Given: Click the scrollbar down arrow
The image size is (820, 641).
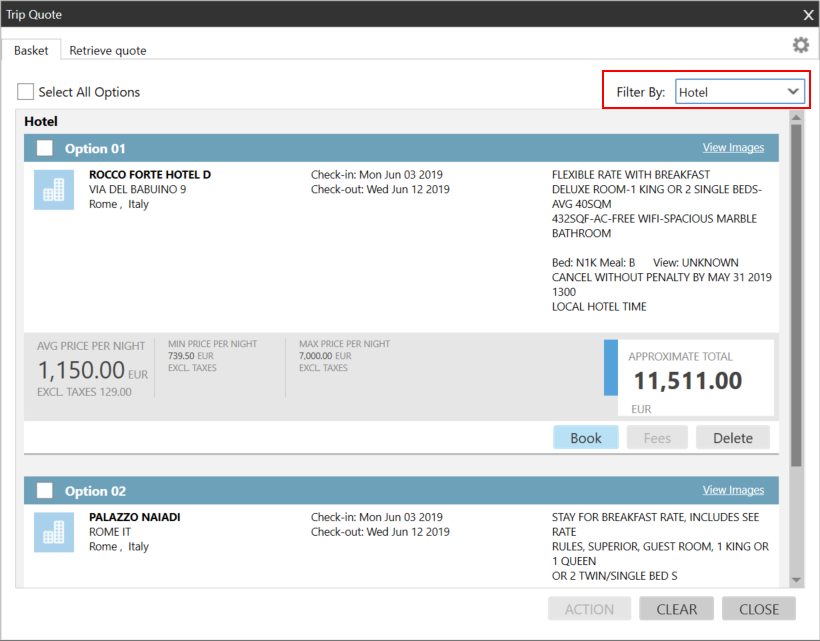Looking at the screenshot, I should pos(796,580).
